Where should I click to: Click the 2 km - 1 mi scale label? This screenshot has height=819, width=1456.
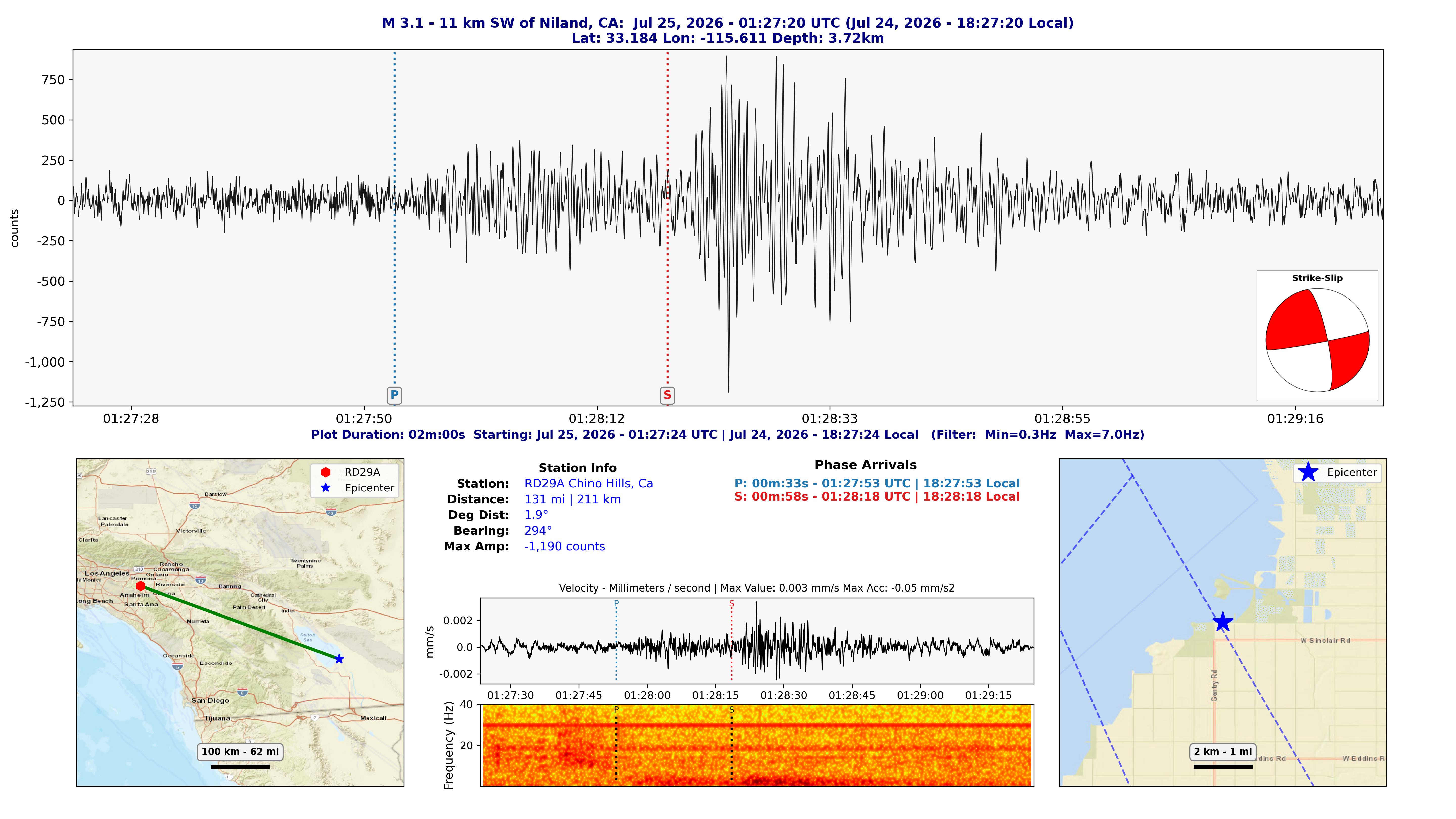1223,752
